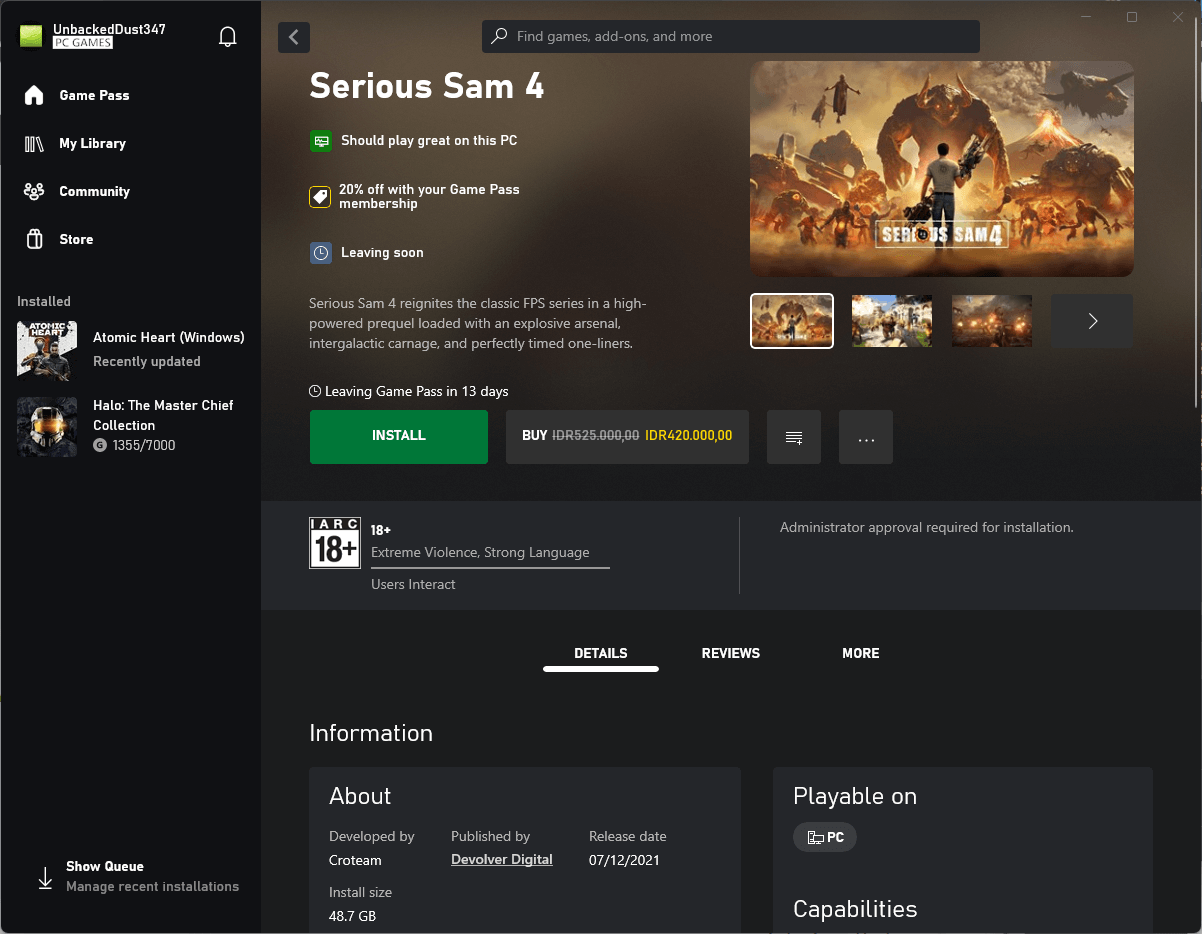Select the third screenshot thumbnail
The height and width of the screenshot is (934, 1202).
tap(992, 321)
